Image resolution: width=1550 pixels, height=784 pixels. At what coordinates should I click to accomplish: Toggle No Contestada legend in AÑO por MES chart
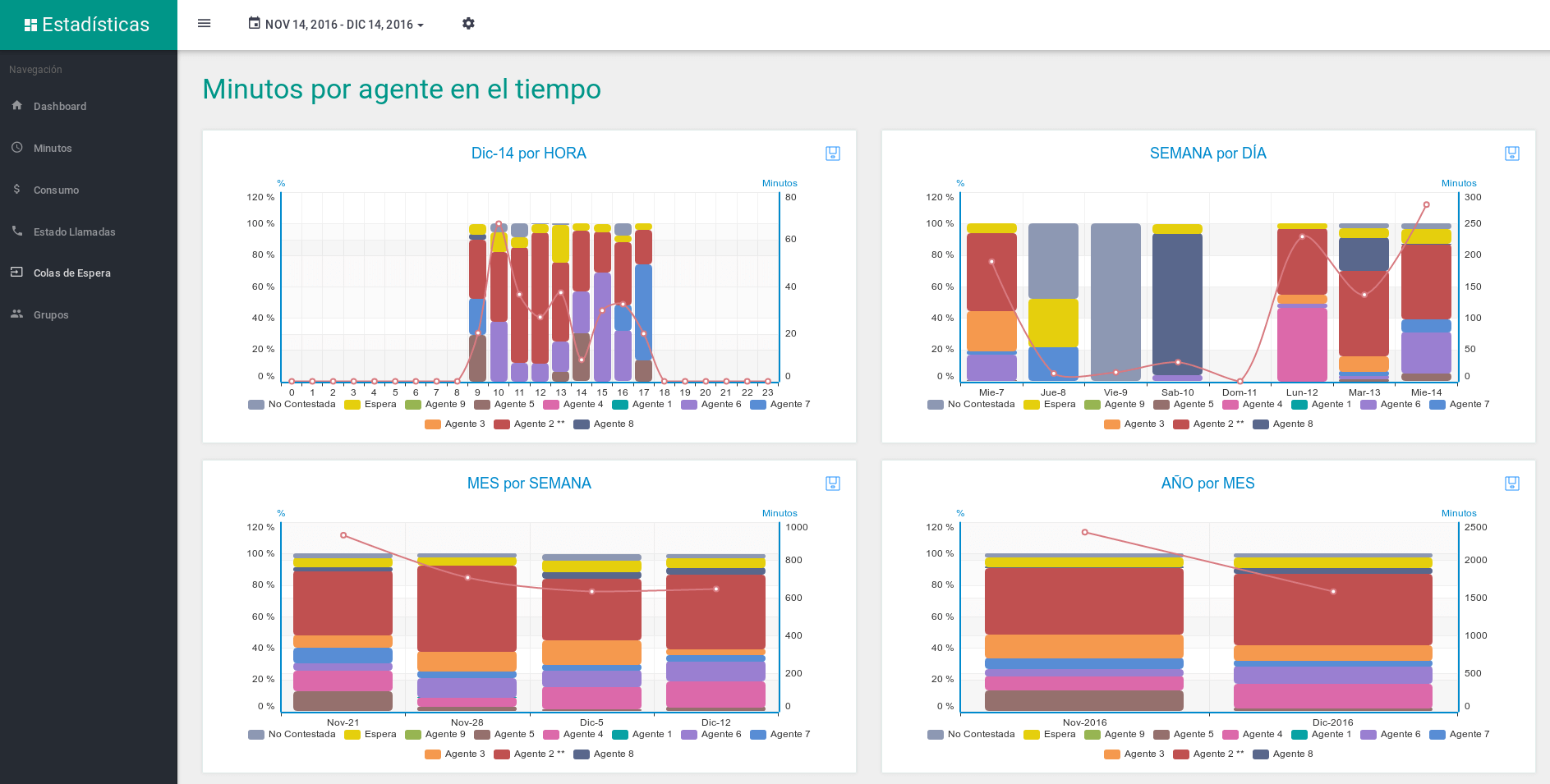click(x=971, y=734)
